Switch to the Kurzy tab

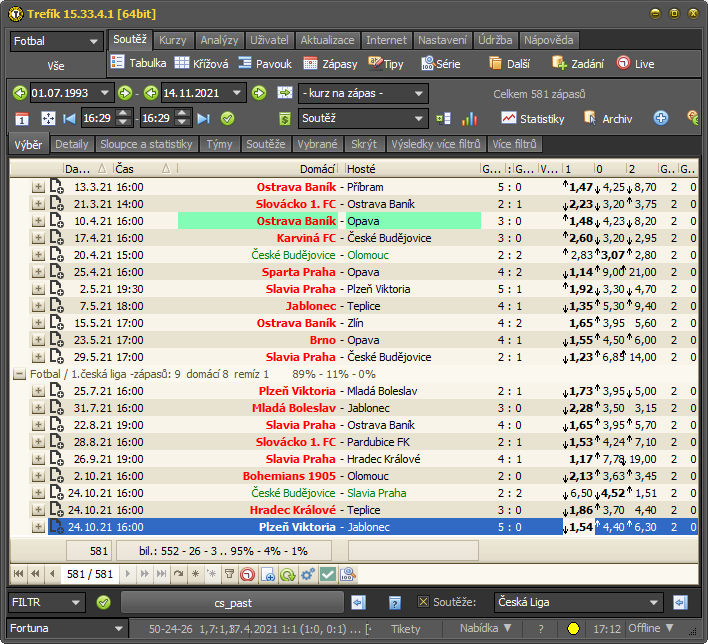pyautogui.click(x=172, y=40)
